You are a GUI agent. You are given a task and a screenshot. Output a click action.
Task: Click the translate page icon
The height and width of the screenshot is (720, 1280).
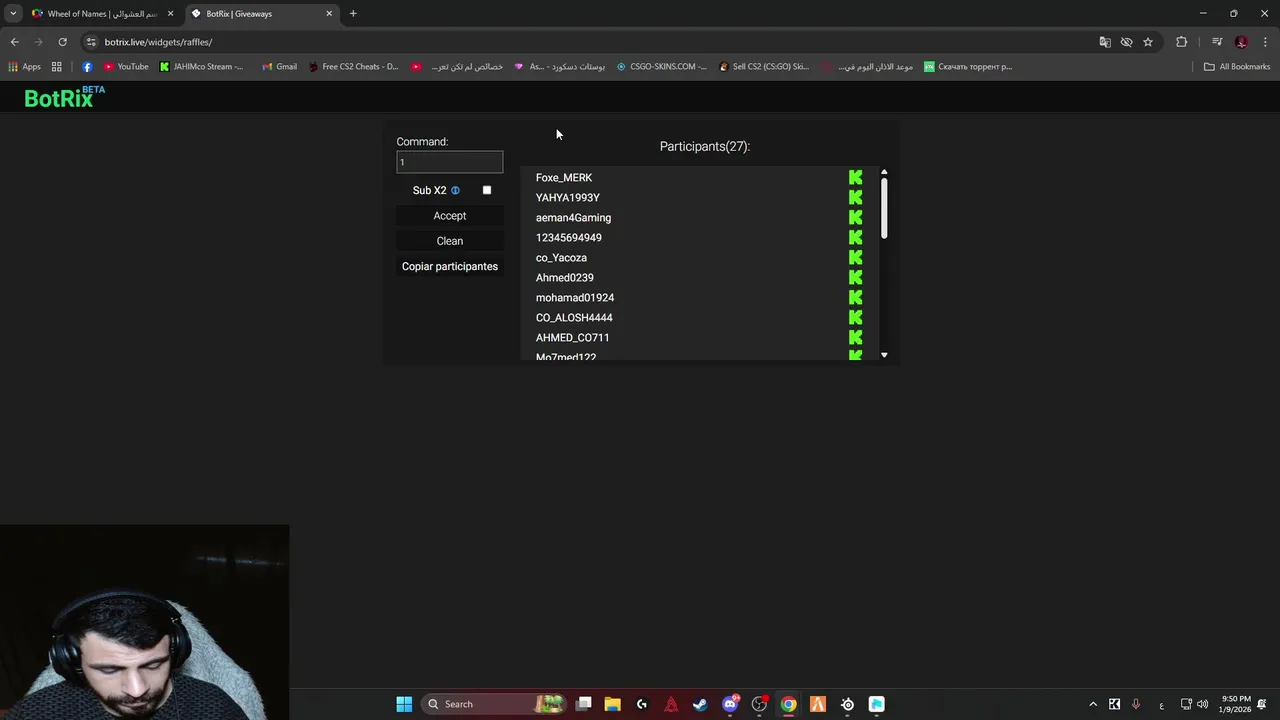click(x=1105, y=42)
